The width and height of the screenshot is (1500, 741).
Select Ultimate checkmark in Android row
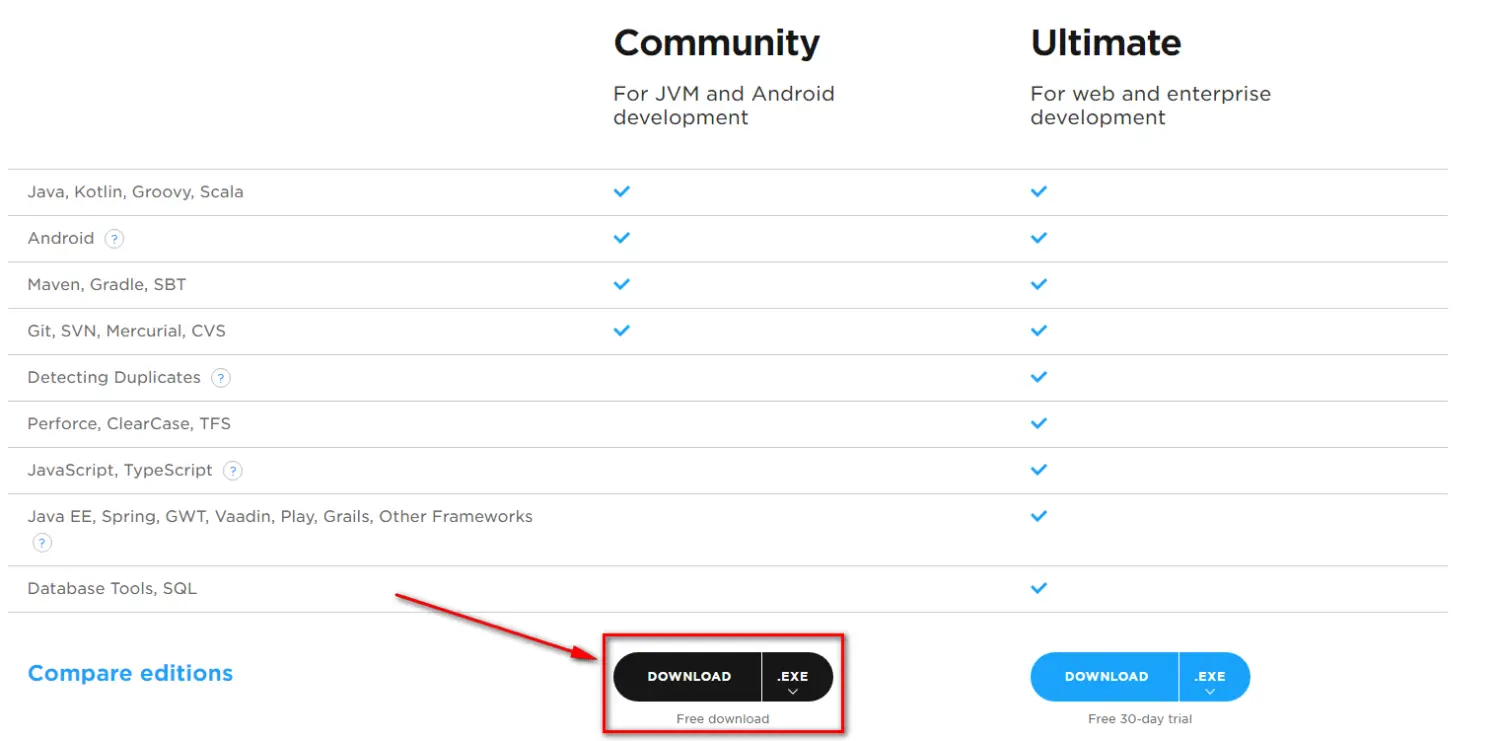(1039, 238)
